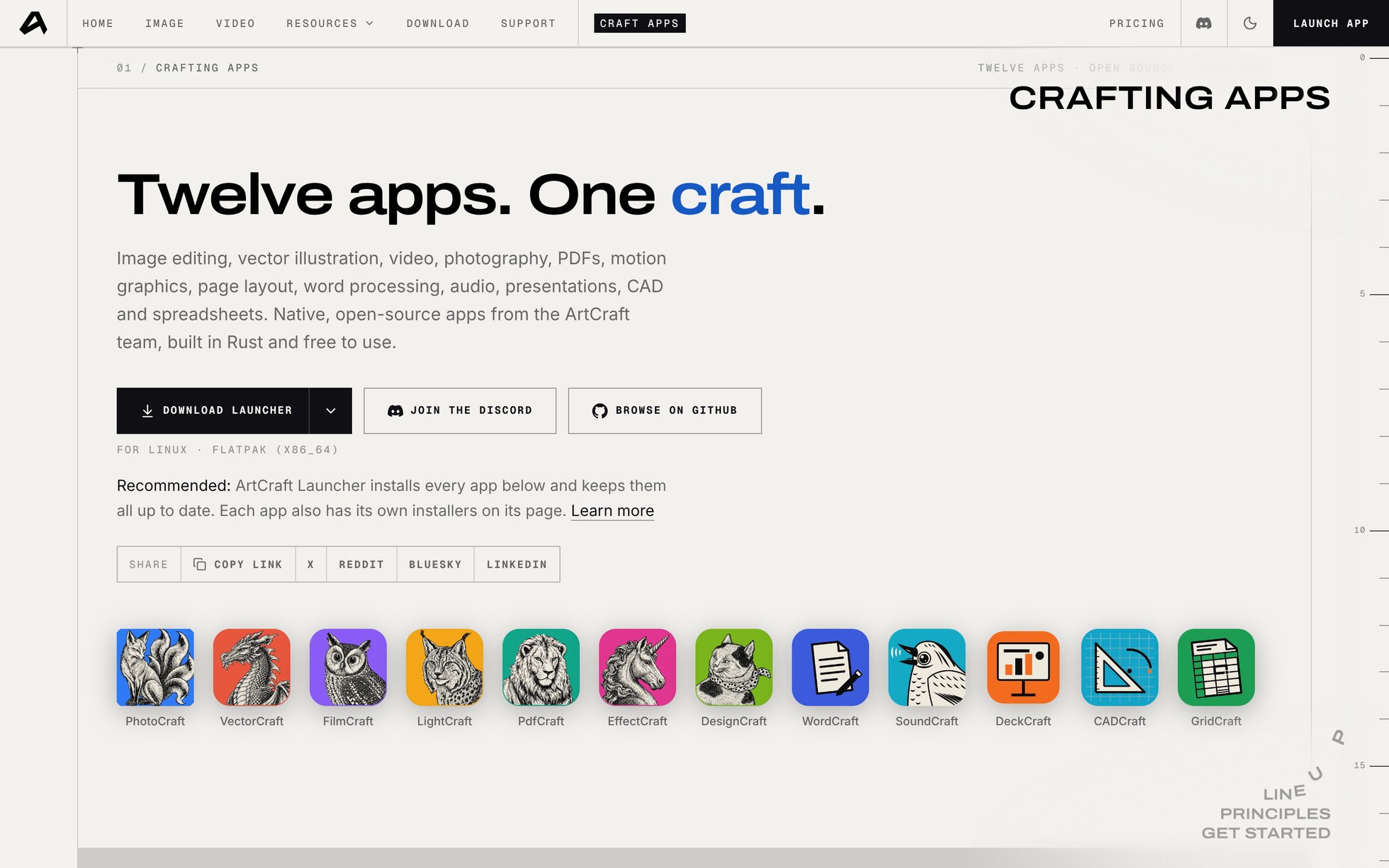Share the page on X
The height and width of the screenshot is (868, 1389).
click(310, 564)
